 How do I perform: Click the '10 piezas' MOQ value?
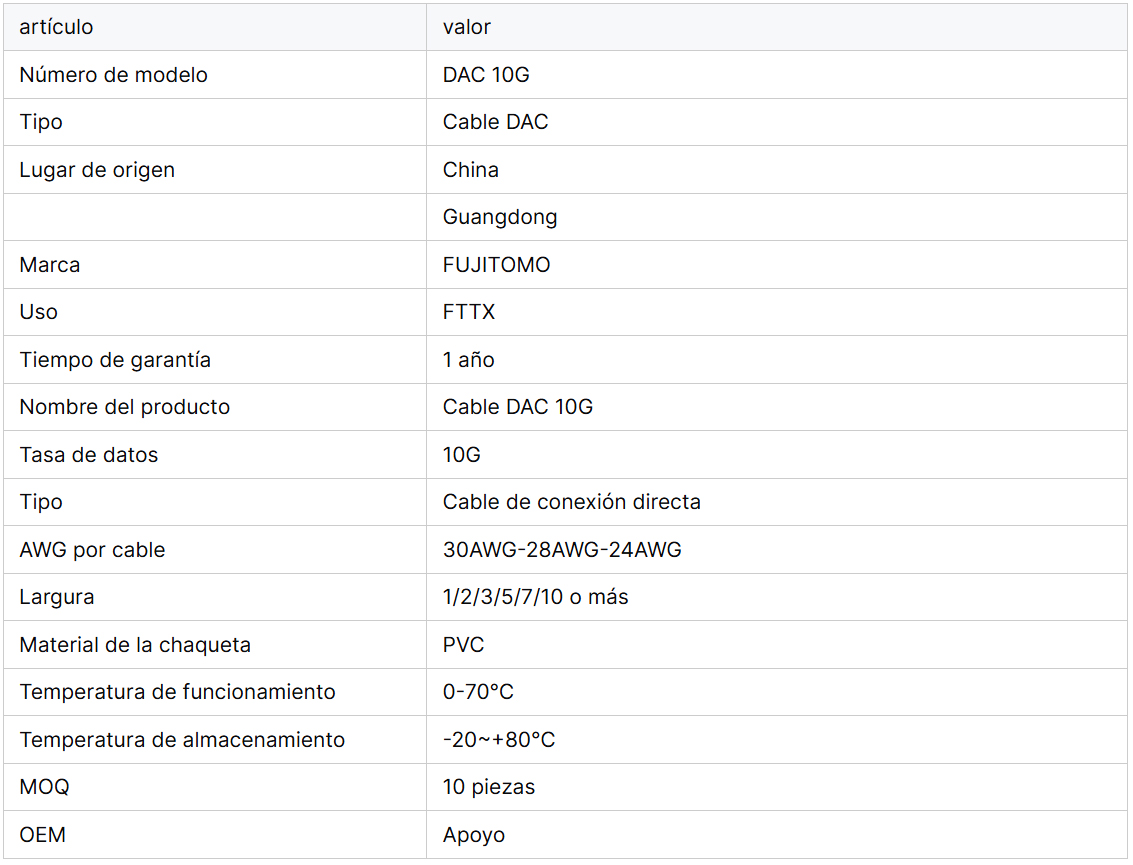(488, 787)
